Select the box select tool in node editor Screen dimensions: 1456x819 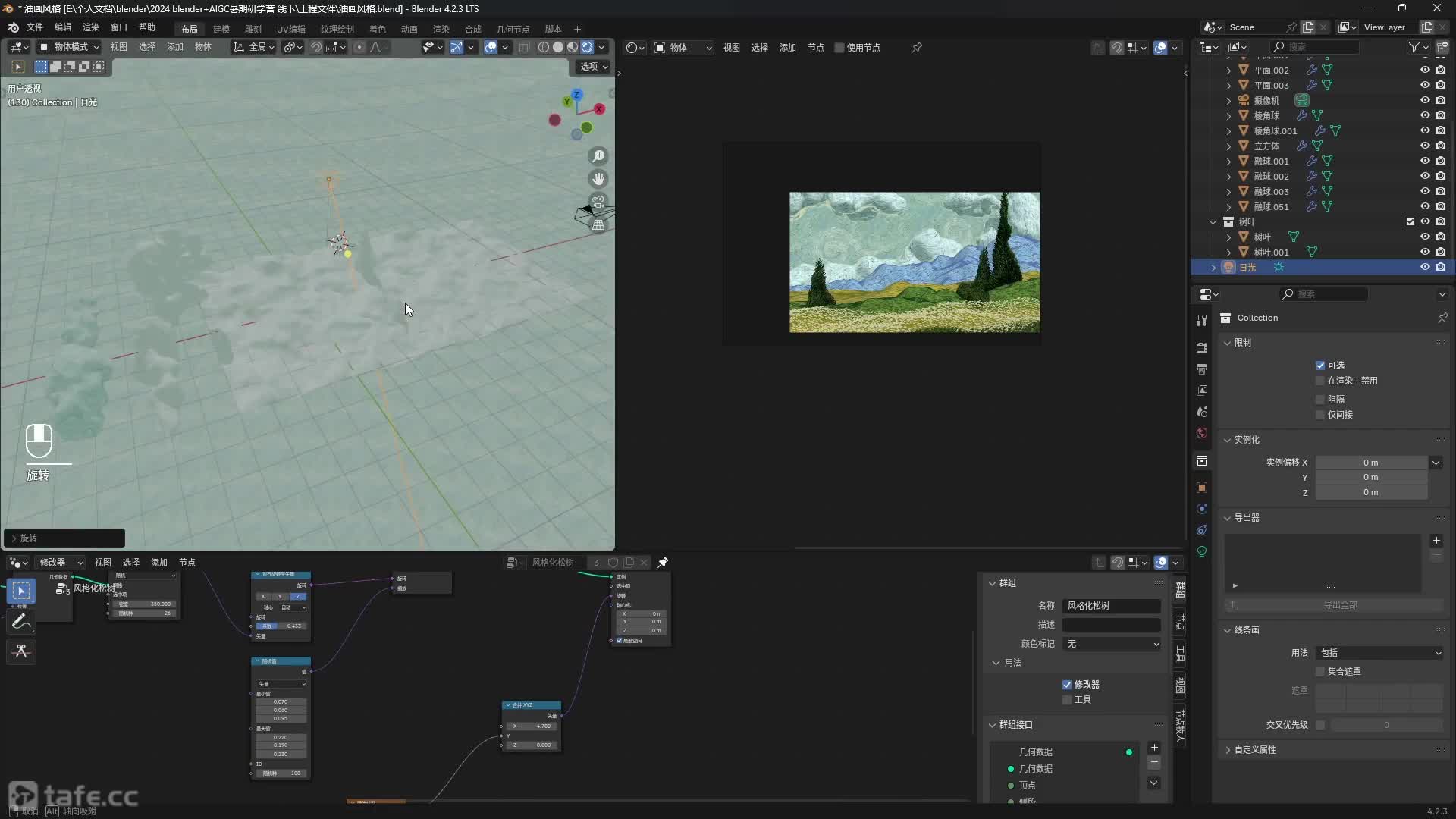[21, 591]
